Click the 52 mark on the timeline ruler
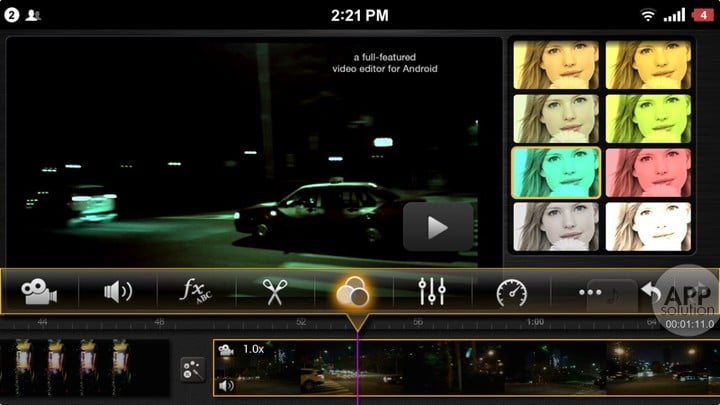The image size is (720, 405). tap(301, 322)
